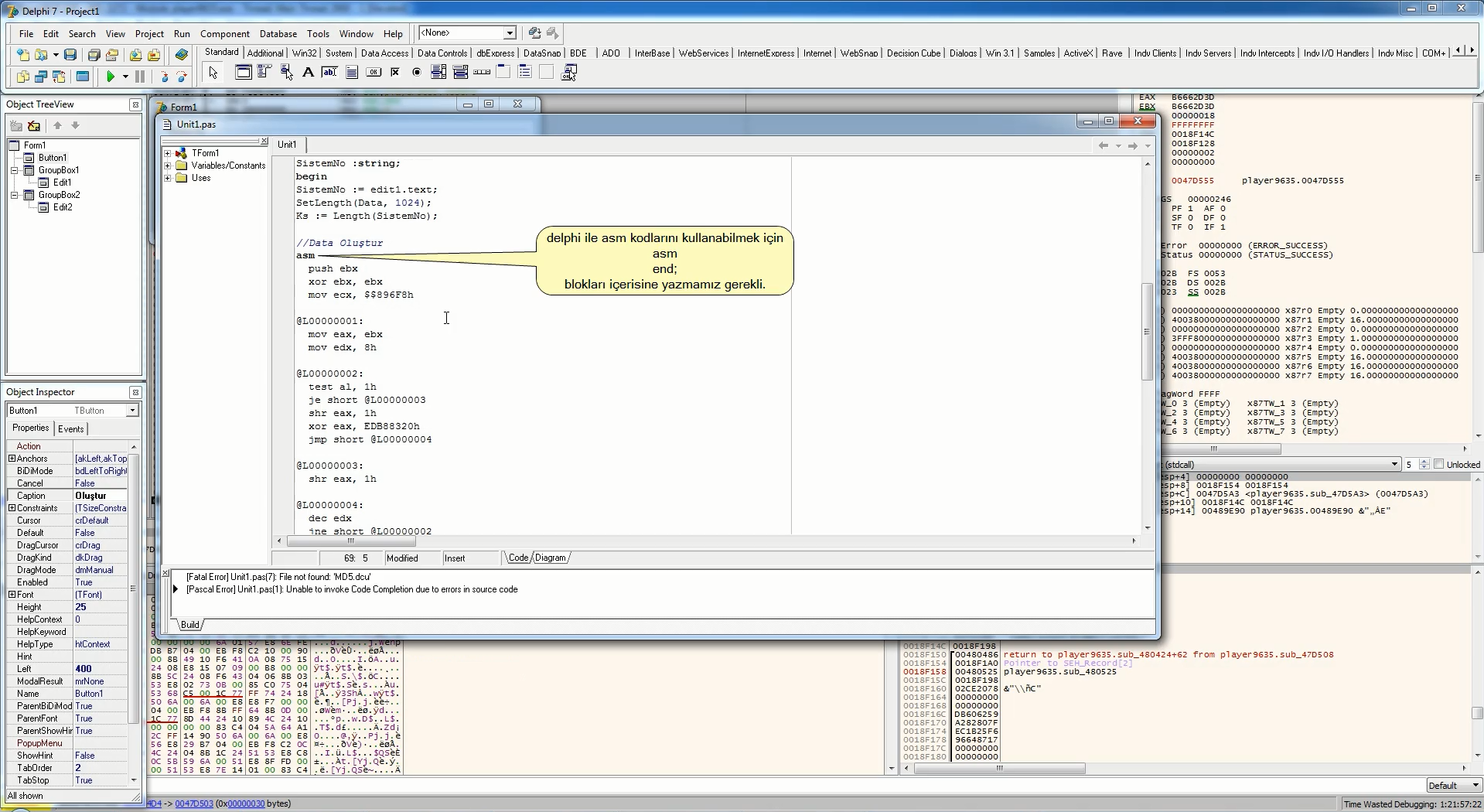This screenshot has width=1484, height=812.
Task: Click the code editor vertical scrollbar thumb
Action: click(1147, 332)
